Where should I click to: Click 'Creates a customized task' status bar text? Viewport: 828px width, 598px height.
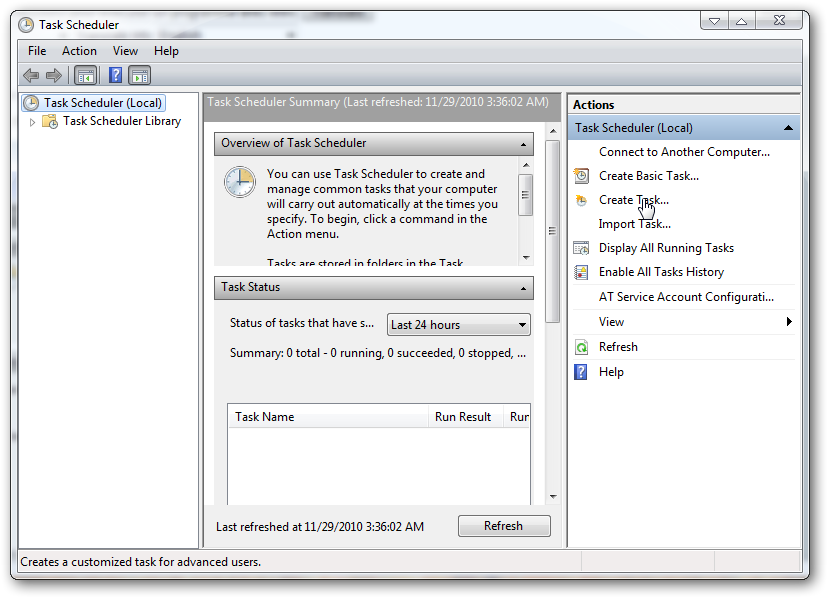[x=140, y=562]
